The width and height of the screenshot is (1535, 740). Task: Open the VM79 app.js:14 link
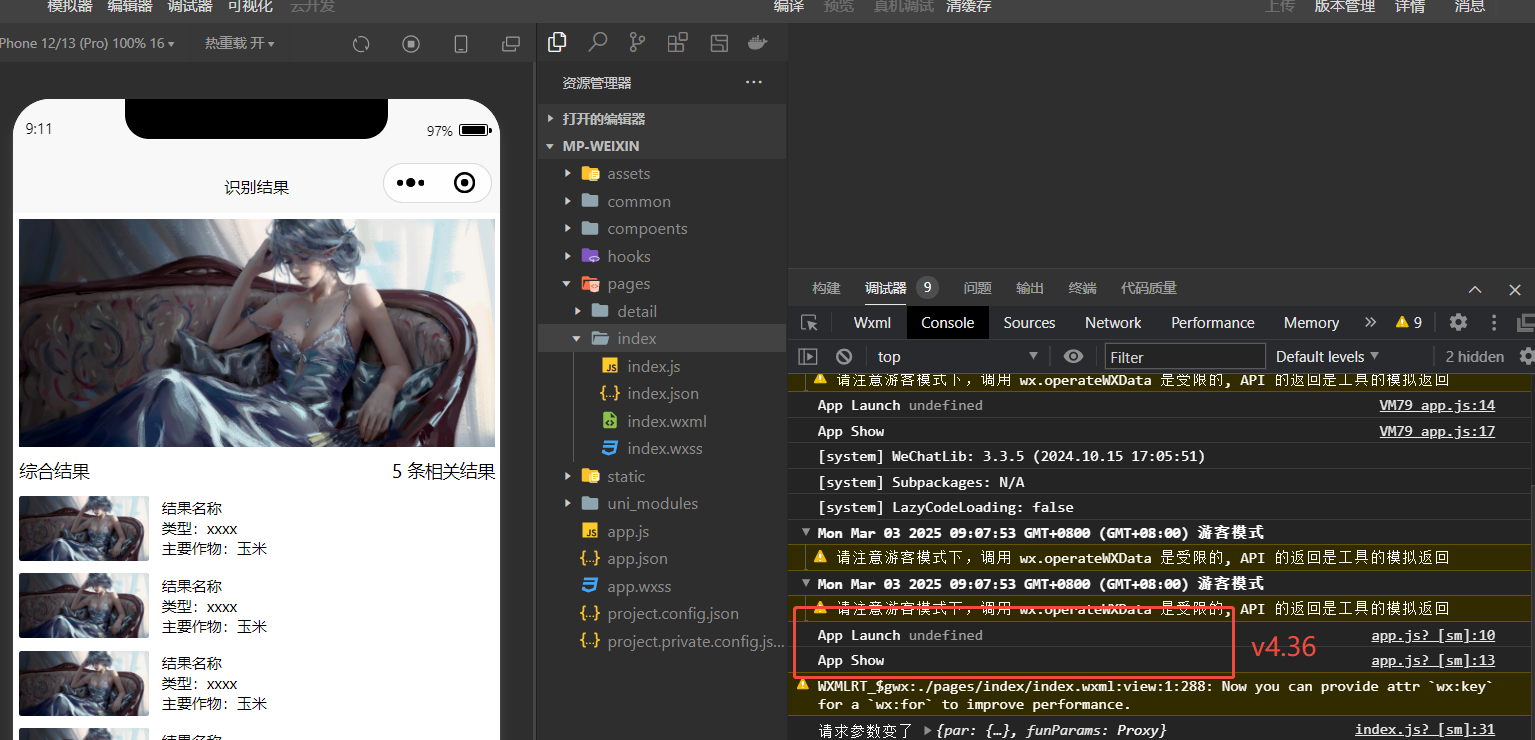point(1437,405)
